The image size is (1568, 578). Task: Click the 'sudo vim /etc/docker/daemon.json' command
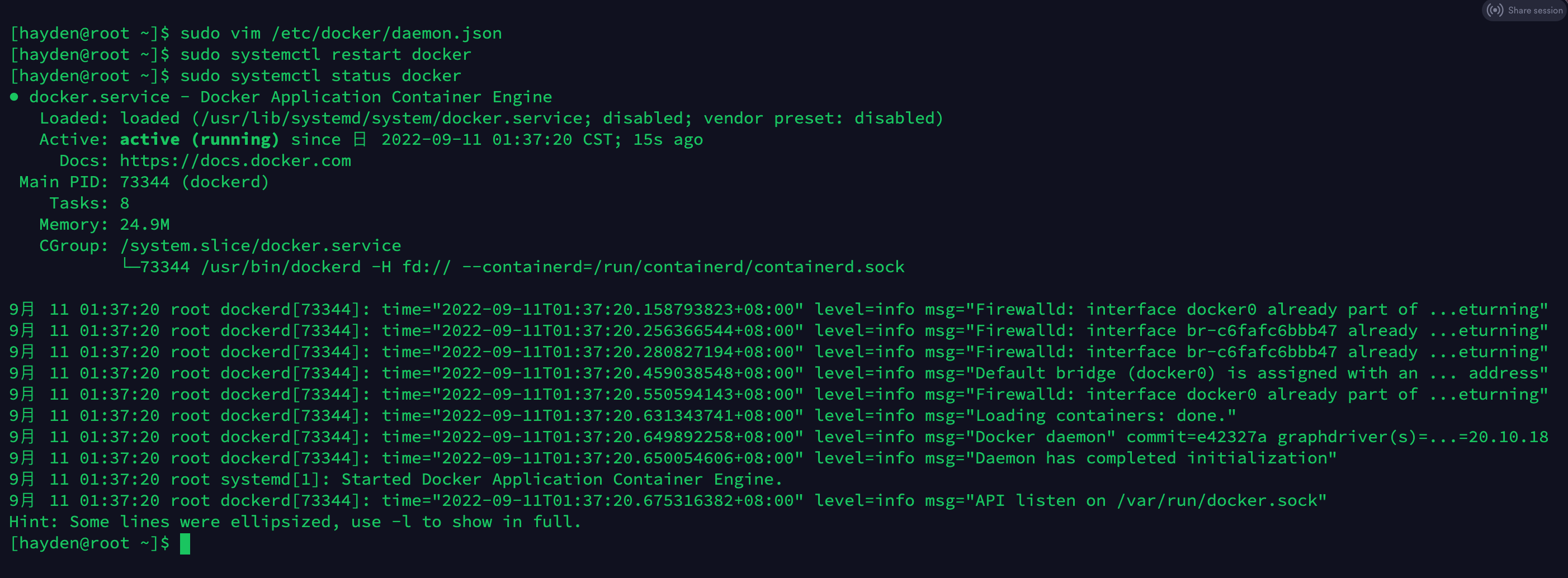pyautogui.click(x=341, y=34)
